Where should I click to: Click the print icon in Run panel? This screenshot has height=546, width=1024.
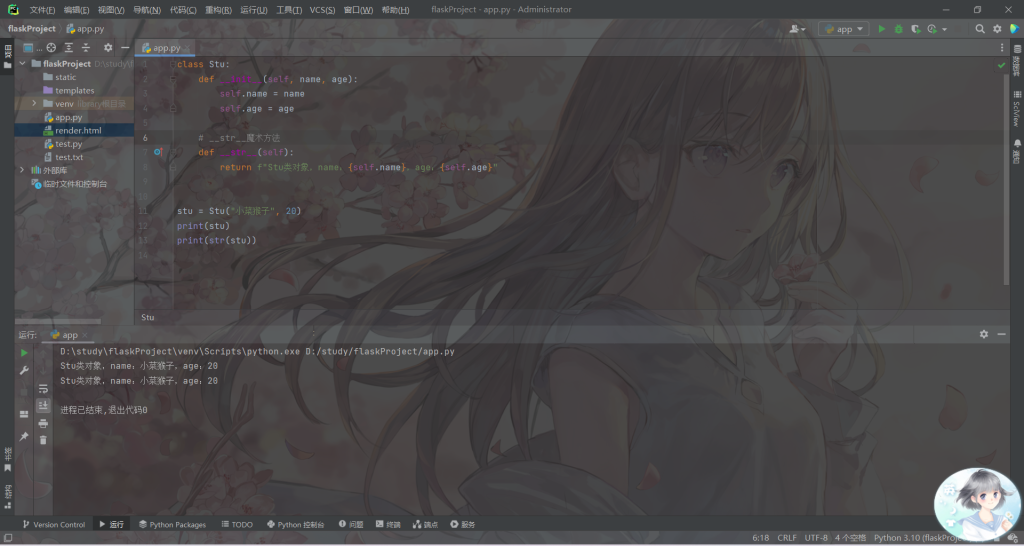[x=43, y=423]
